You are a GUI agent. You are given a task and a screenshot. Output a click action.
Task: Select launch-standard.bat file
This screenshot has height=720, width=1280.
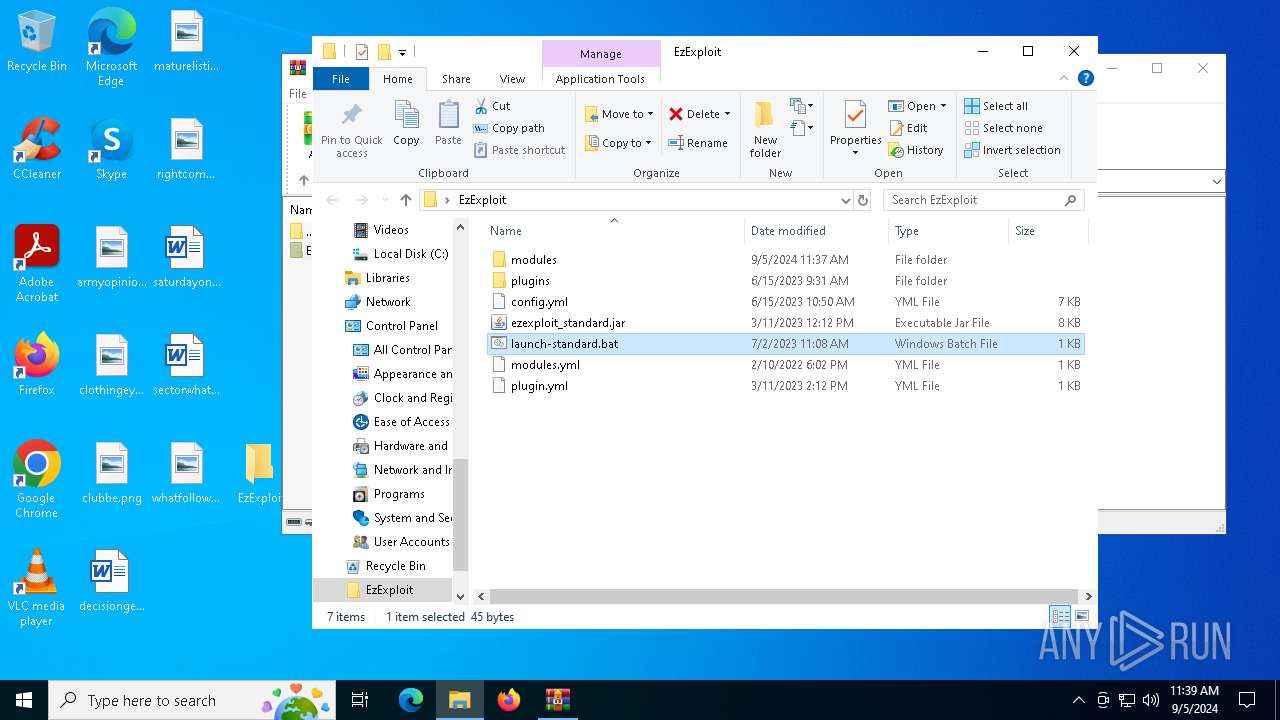click(785, 344)
